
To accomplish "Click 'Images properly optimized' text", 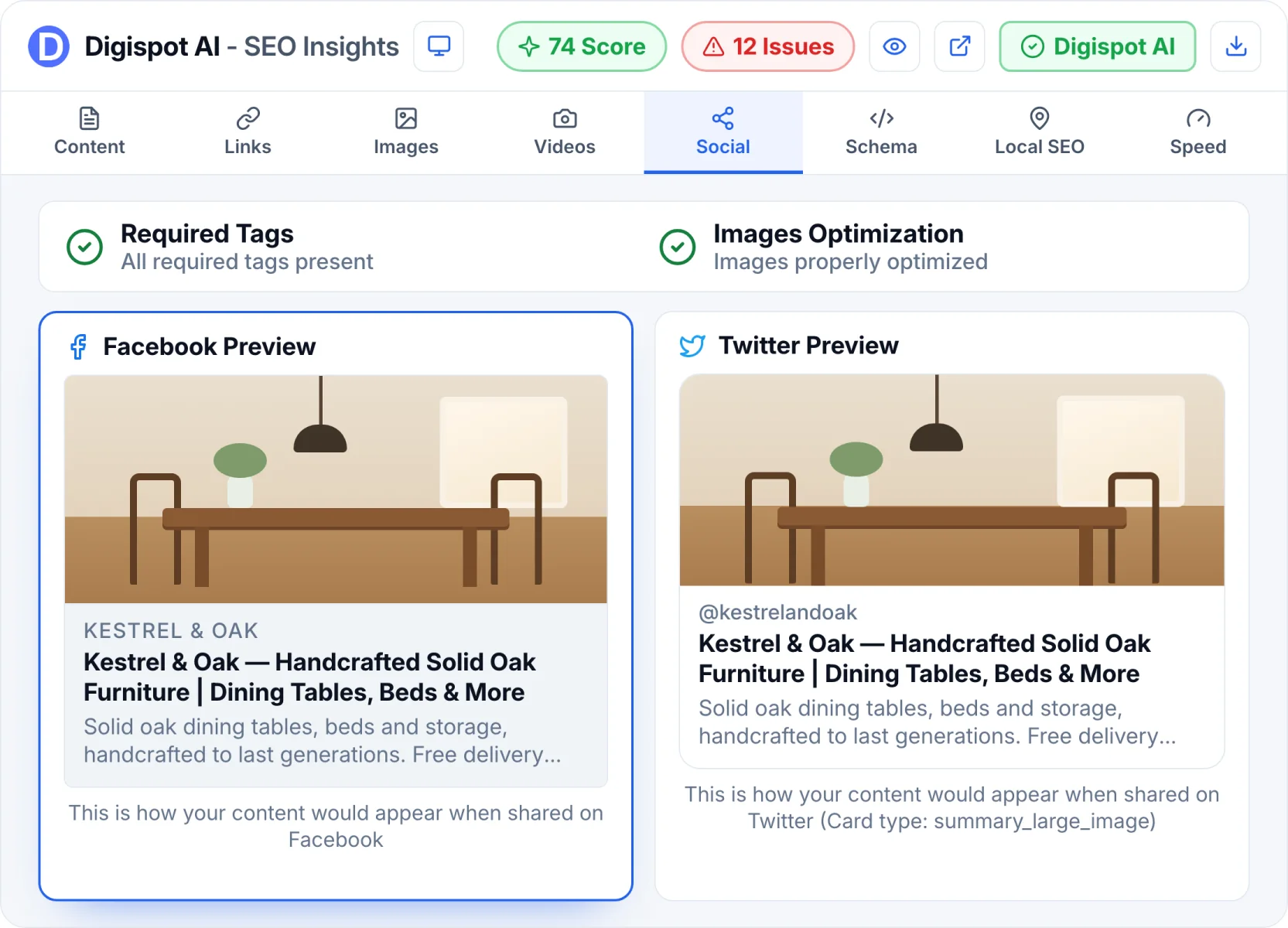I will click(850, 262).
